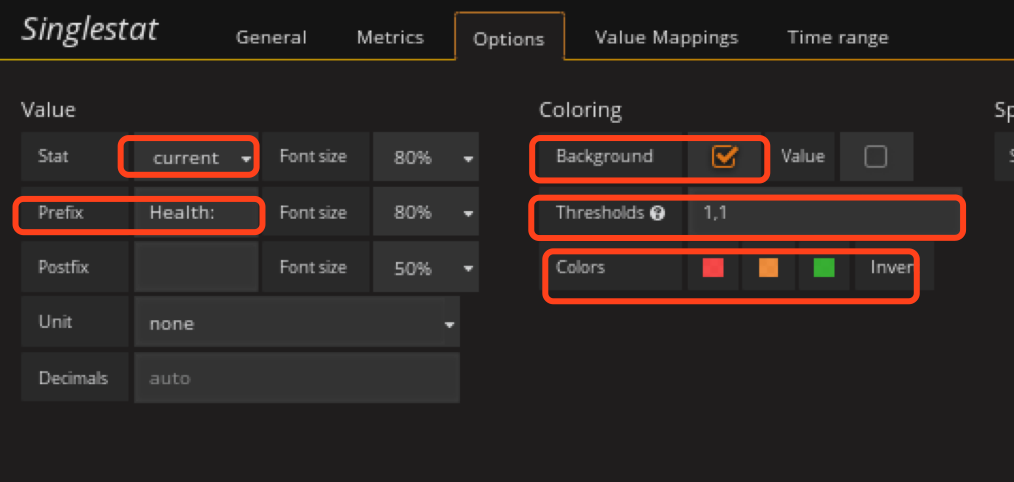The width and height of the screenshot is (1014, 482).
Task: Expand the Prefix font size 80% dropdown
Action: tap(425, 213)
